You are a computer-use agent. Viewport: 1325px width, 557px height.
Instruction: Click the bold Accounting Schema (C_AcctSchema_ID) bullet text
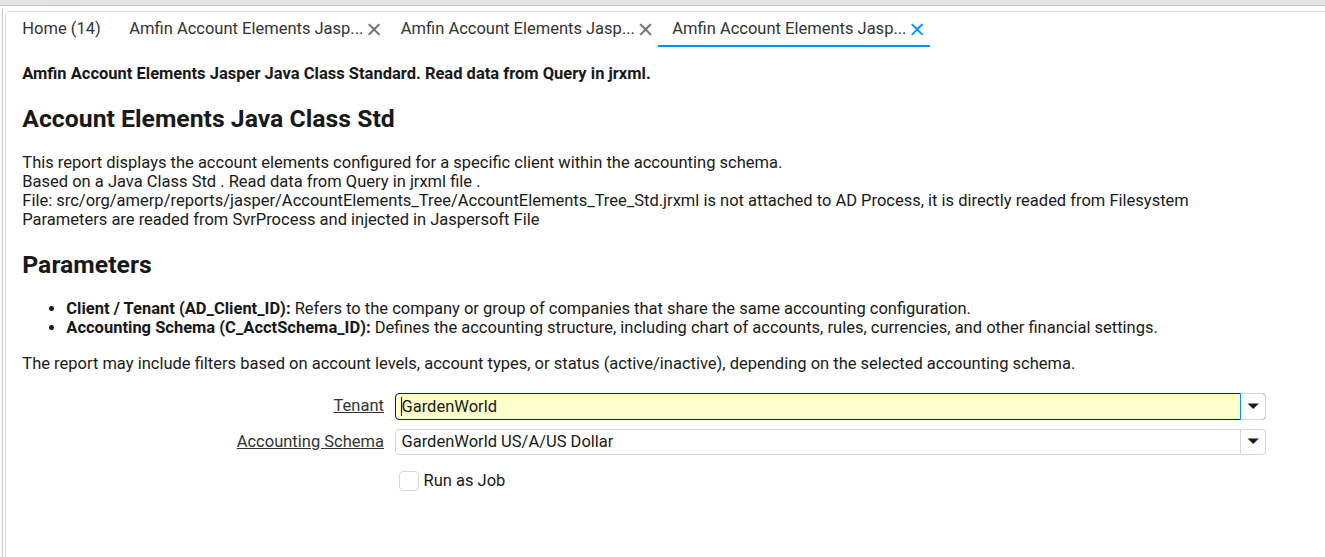coord(218,327)
